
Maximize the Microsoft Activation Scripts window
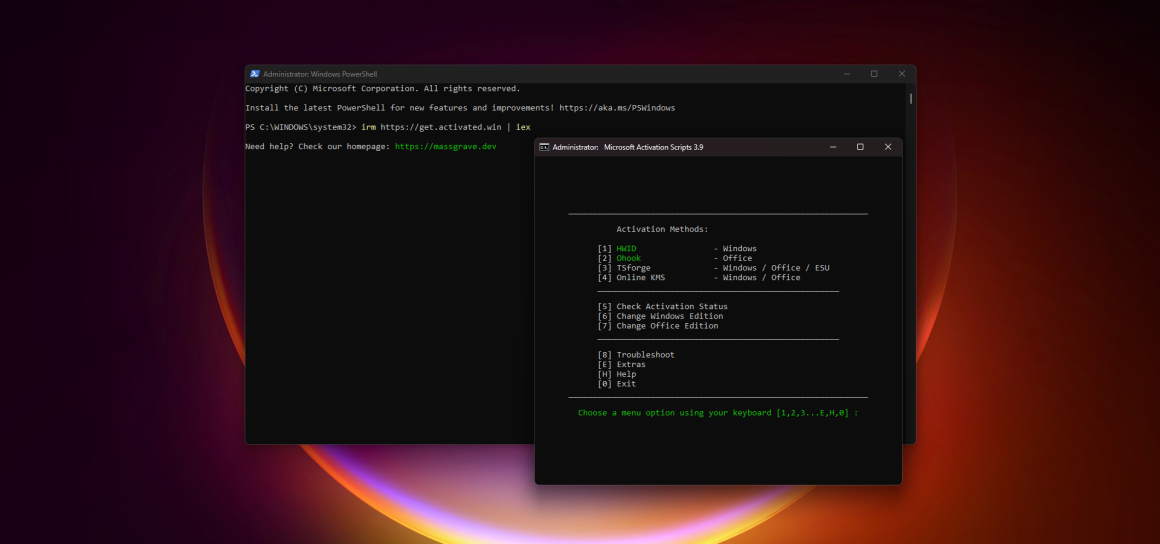click(860, 147)
